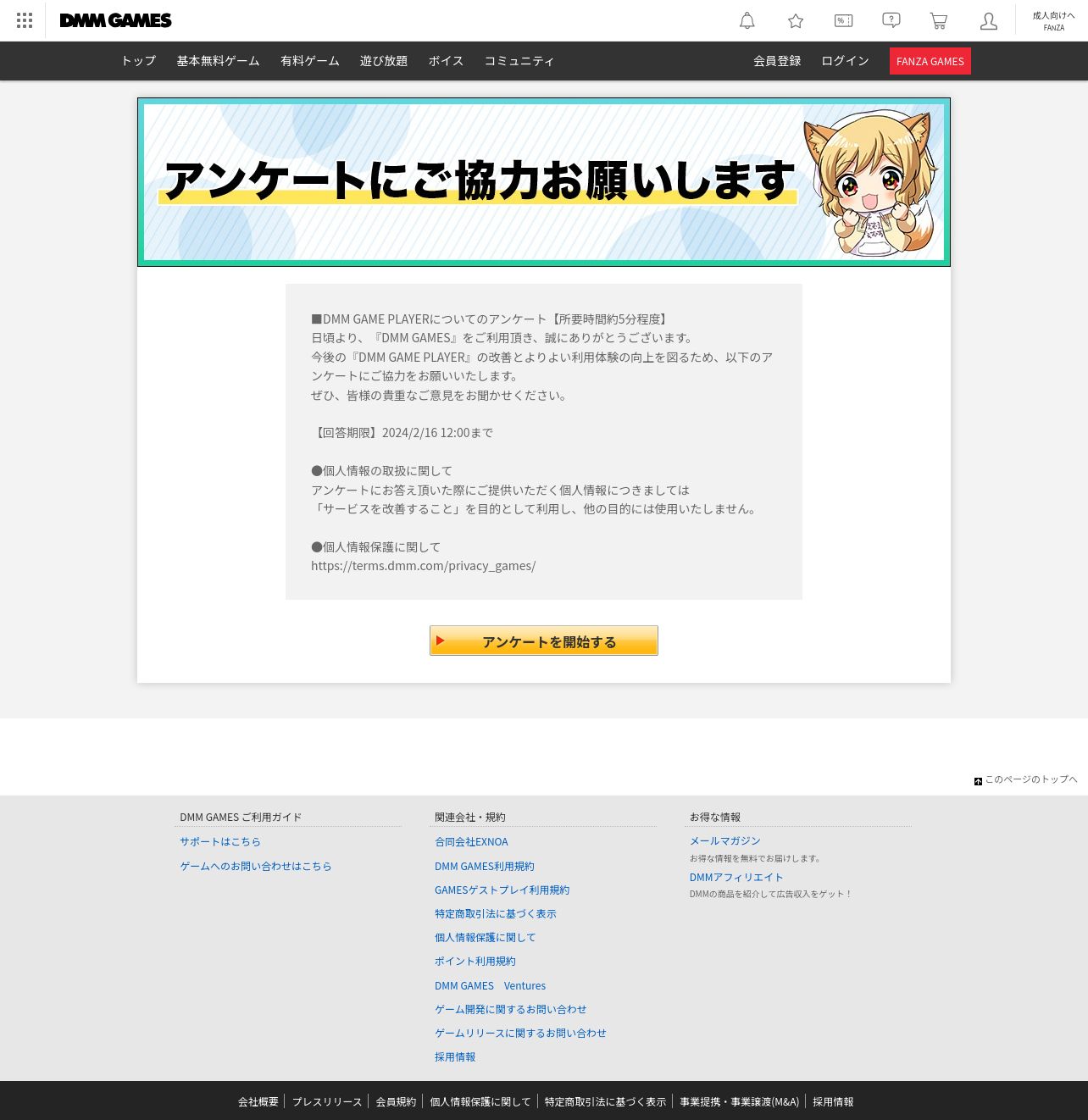This screenshot has height=1120, width=1088.
Task: Switch to 成人向けへ FANZA
Action: click(1053, 20)
